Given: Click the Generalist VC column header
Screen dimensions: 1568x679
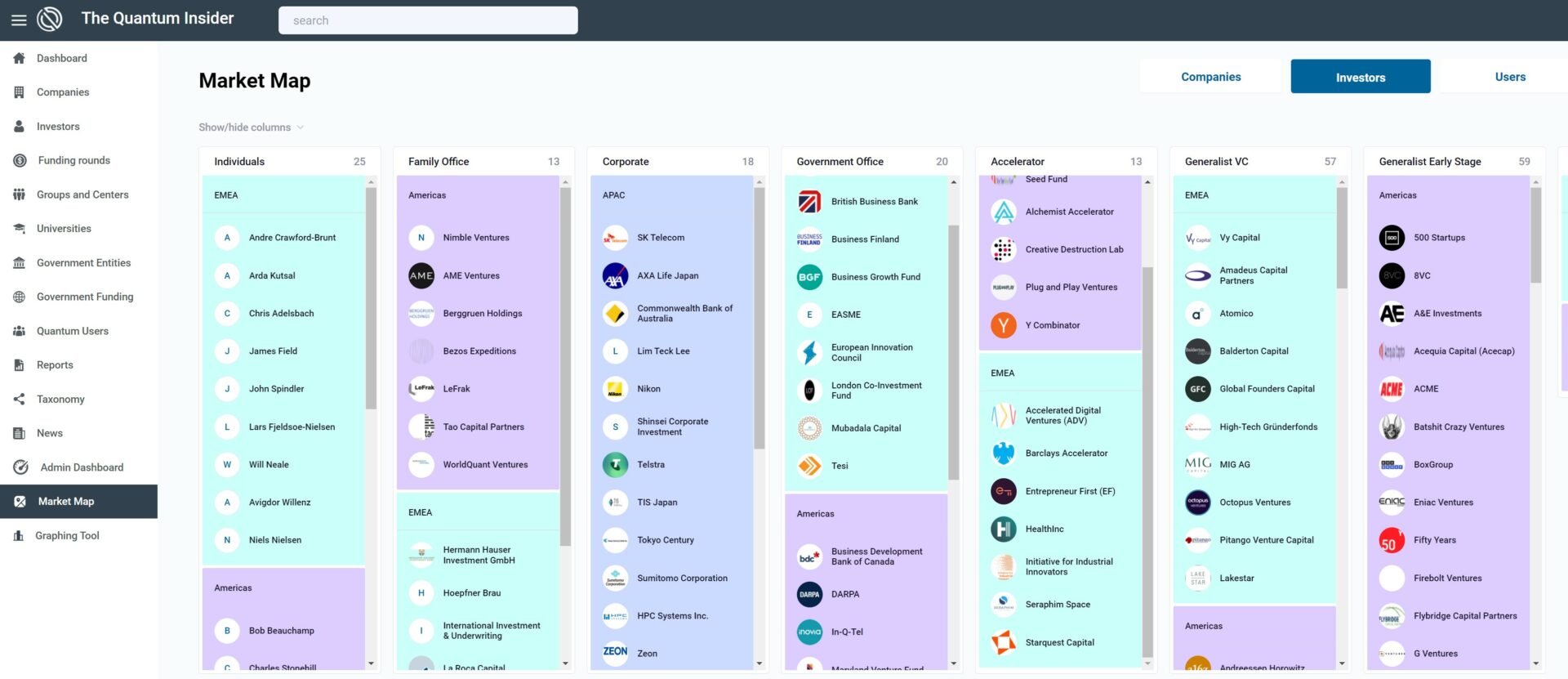Looking at the screenshot, I should tap(1260, 162).
